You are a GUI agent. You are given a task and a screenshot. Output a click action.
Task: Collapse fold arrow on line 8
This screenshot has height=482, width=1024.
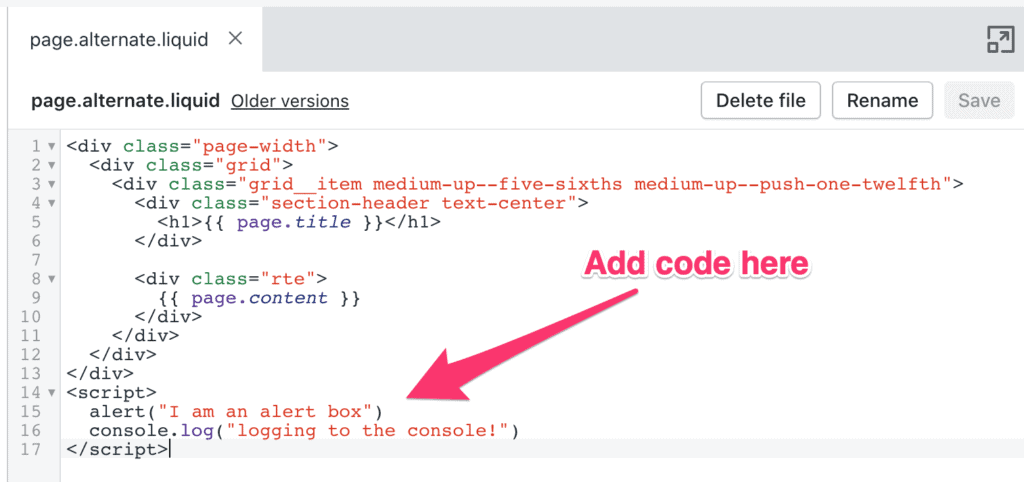pyautogui.click(x=52, y=280)
